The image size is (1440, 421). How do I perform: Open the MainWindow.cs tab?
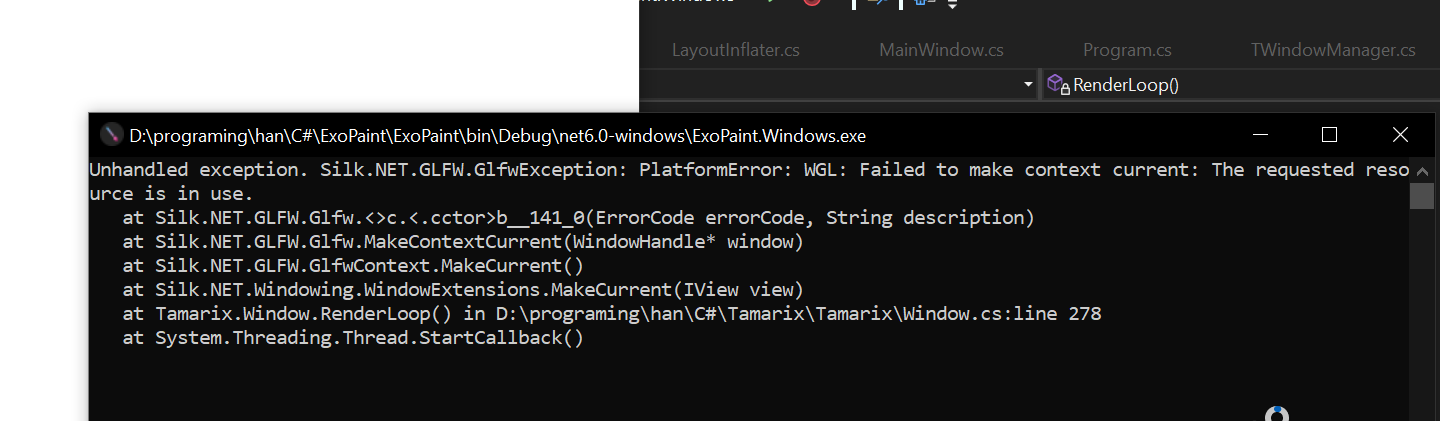[x=941, y=49]
